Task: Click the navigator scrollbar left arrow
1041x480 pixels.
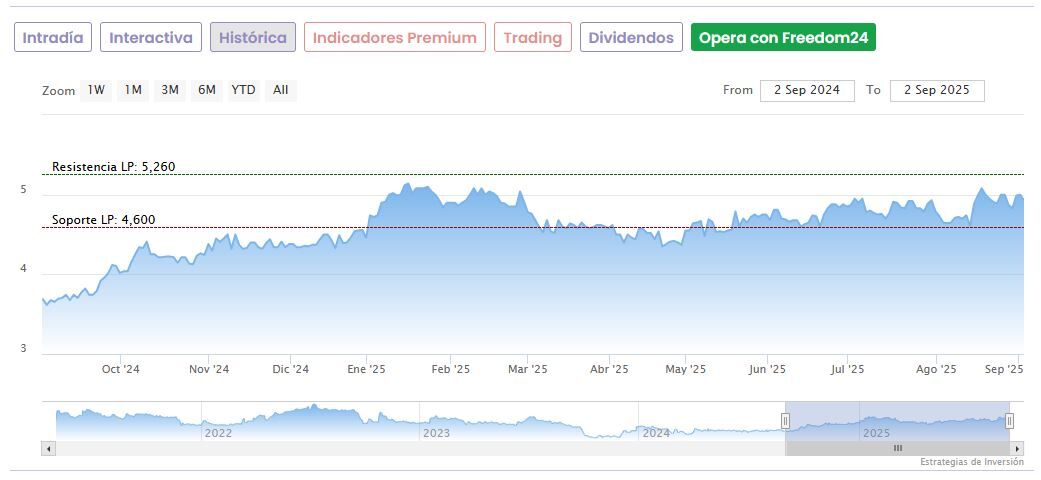Action: [48, 448]
